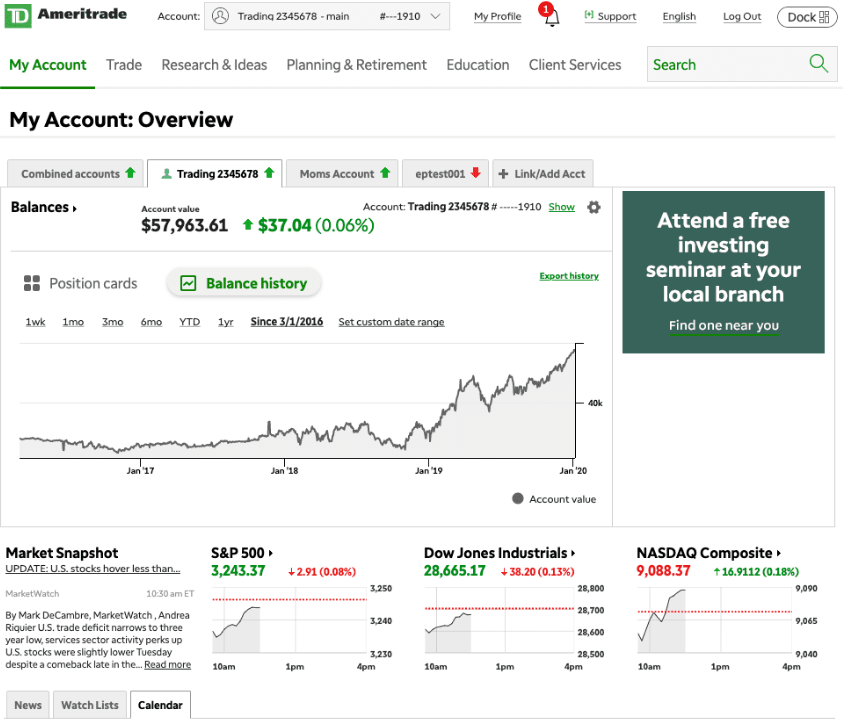This screenshot has width=843, height=723.
Task: Switch to Position cards view
Action: click(x=81, y=283)
